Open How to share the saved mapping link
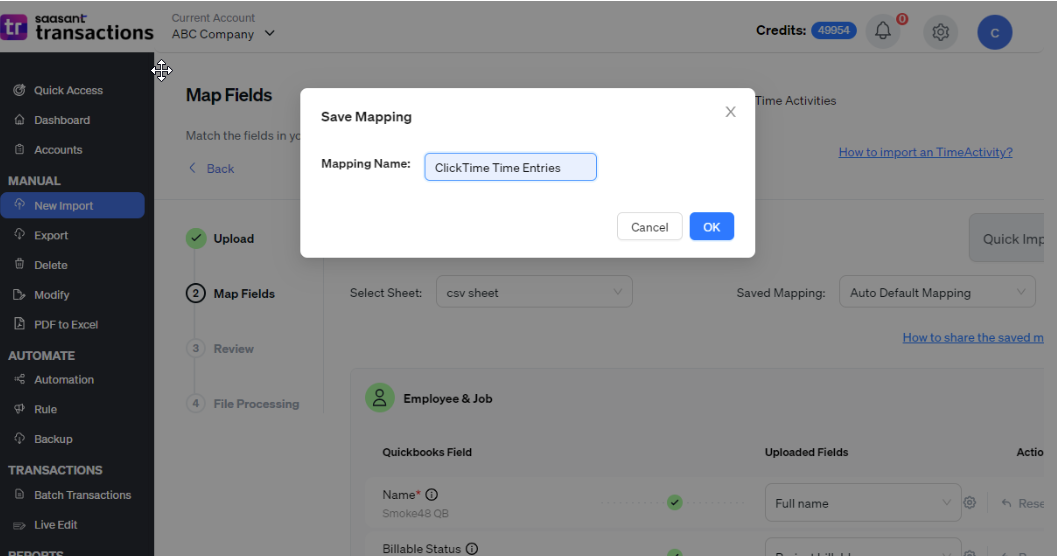Screen dimensions: 1057x556 click(973, 337)
